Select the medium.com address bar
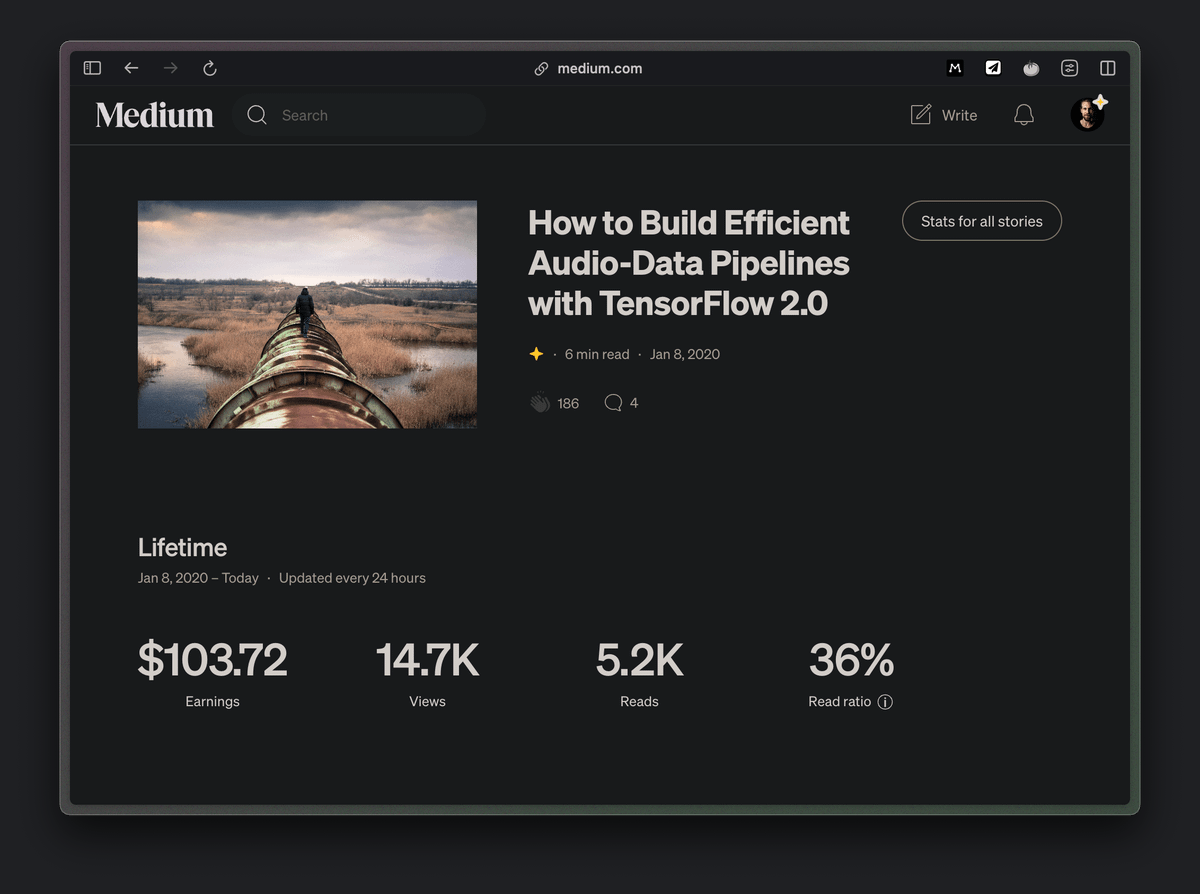The width and height of the screenshot is (1200, 894). (x=588, y=68)
